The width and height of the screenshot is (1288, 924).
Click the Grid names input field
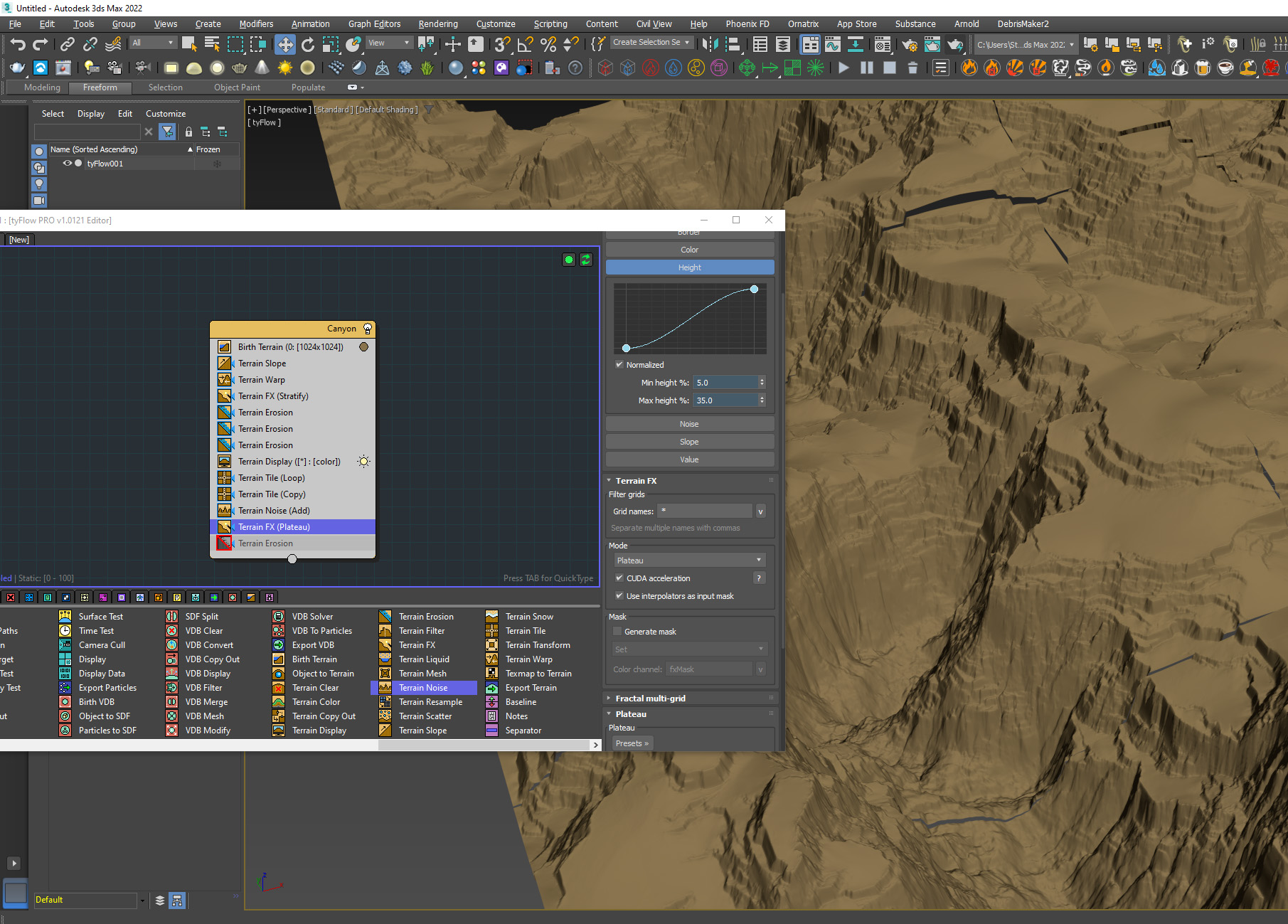704,511
